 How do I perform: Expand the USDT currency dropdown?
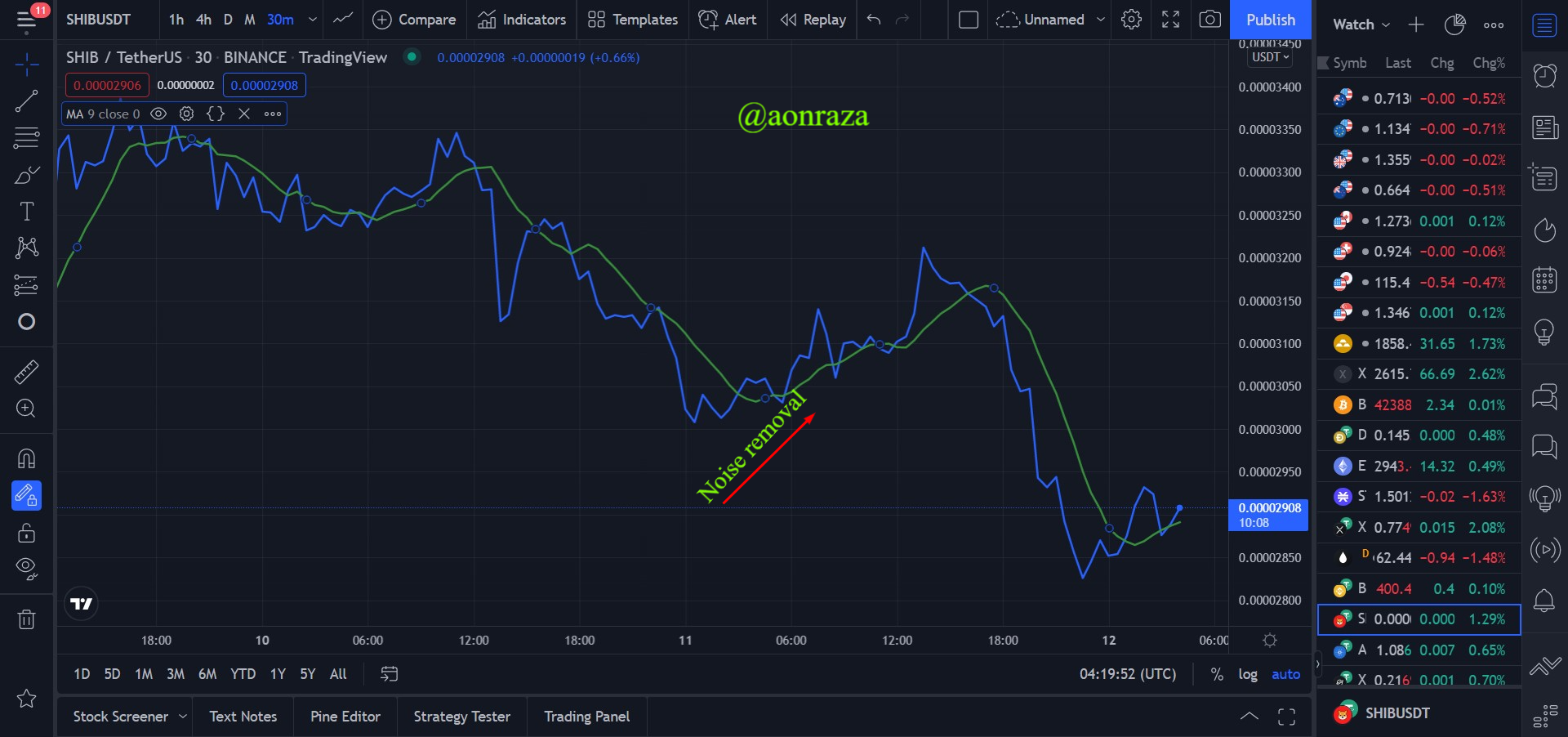coord(1271,57)
